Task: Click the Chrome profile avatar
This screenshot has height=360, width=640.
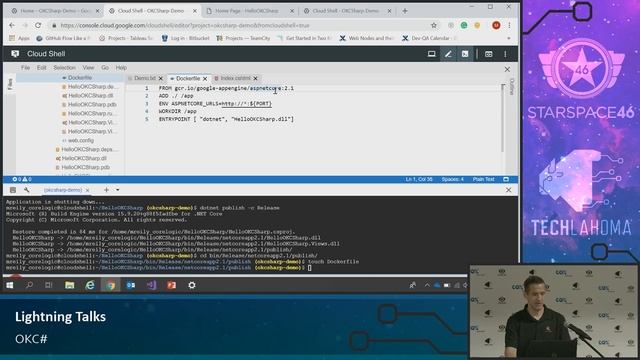Action: pyautogui.click(x=496, y=25)
